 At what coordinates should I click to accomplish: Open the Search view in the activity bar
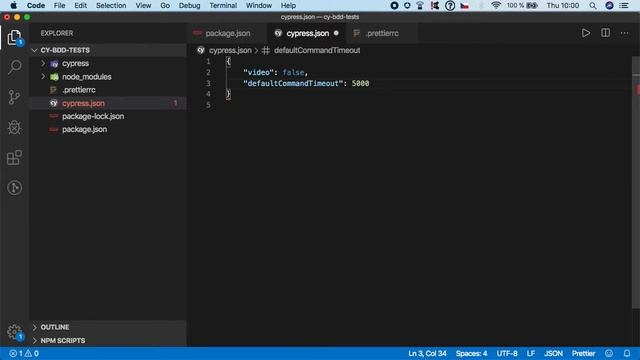click(14, 67)
